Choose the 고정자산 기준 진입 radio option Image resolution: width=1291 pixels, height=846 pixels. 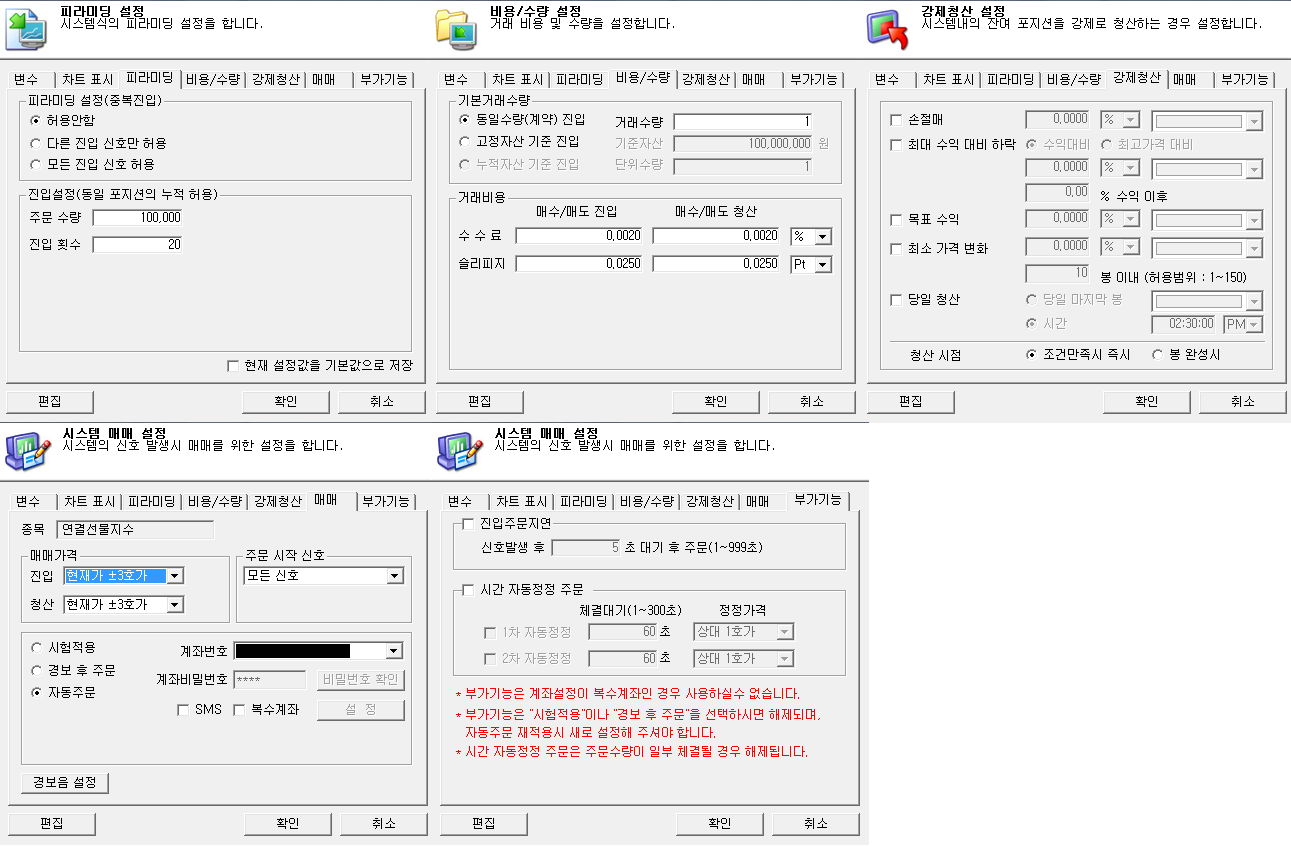click(x=465, y=142)
